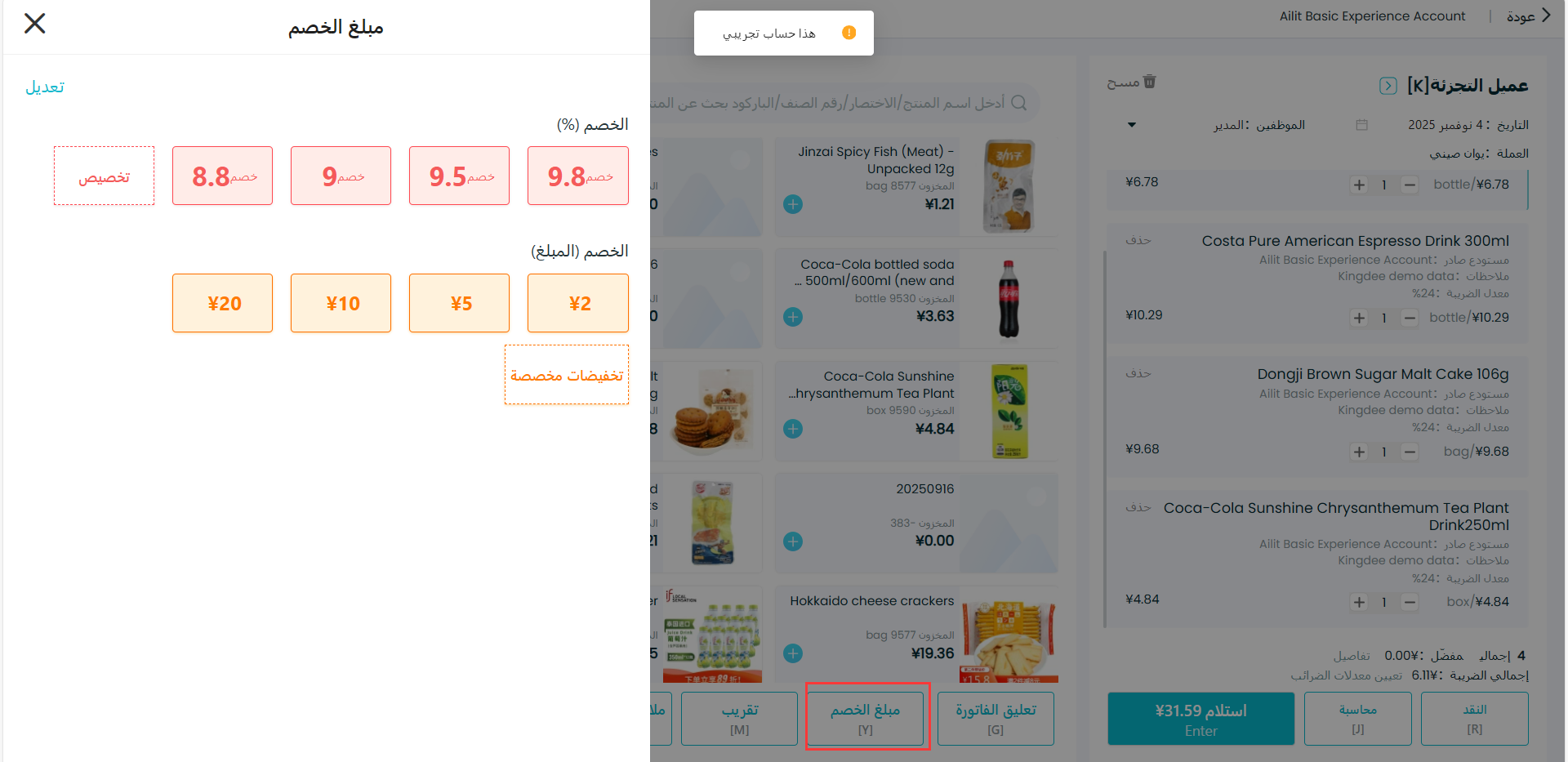The image size is (1568, 762).
Task: Click the back chevron in top bar
Action: pos(1545,16)
